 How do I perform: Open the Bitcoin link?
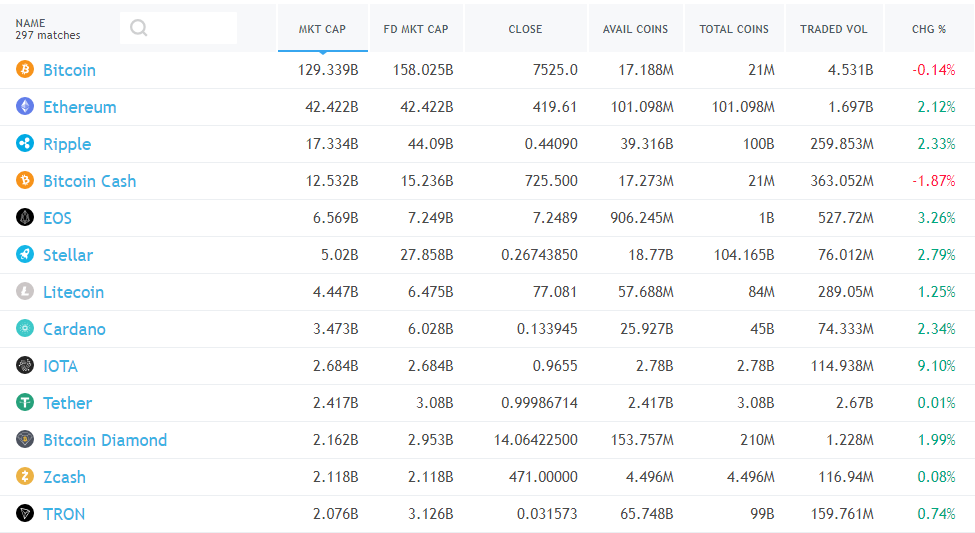click(69, 70)
